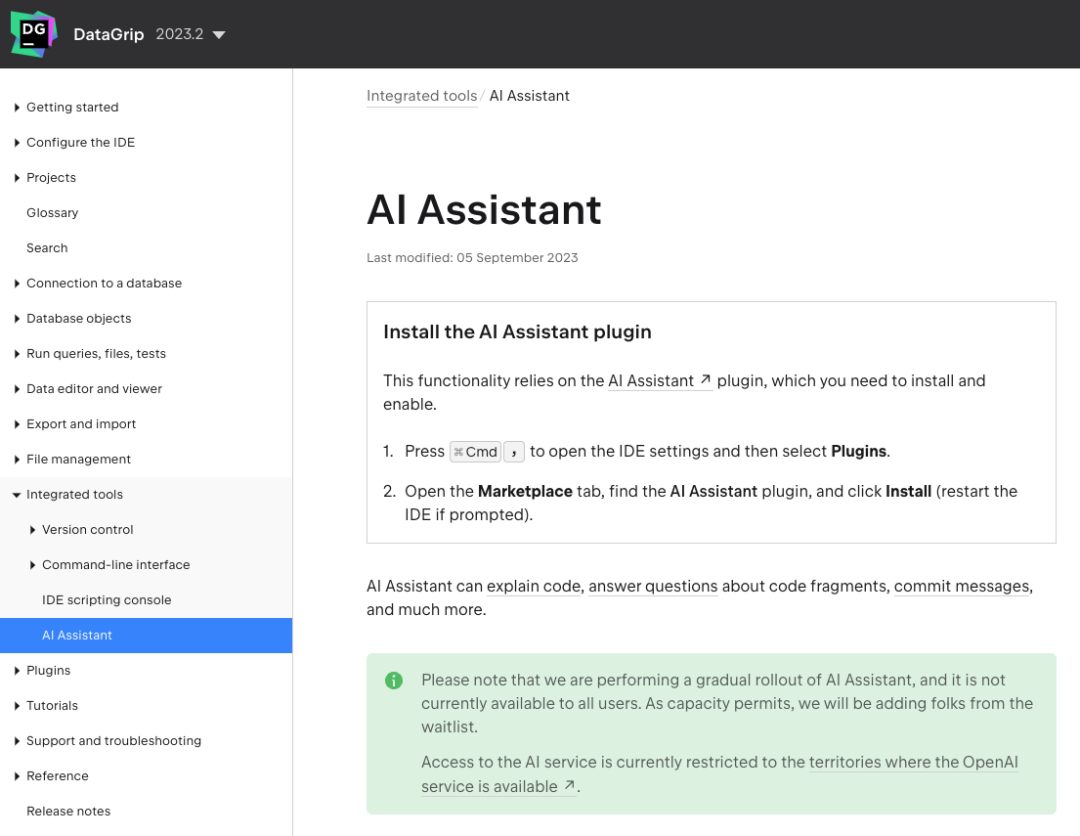
Task: Click the green info icon in the note
Action: pos(394,680)
